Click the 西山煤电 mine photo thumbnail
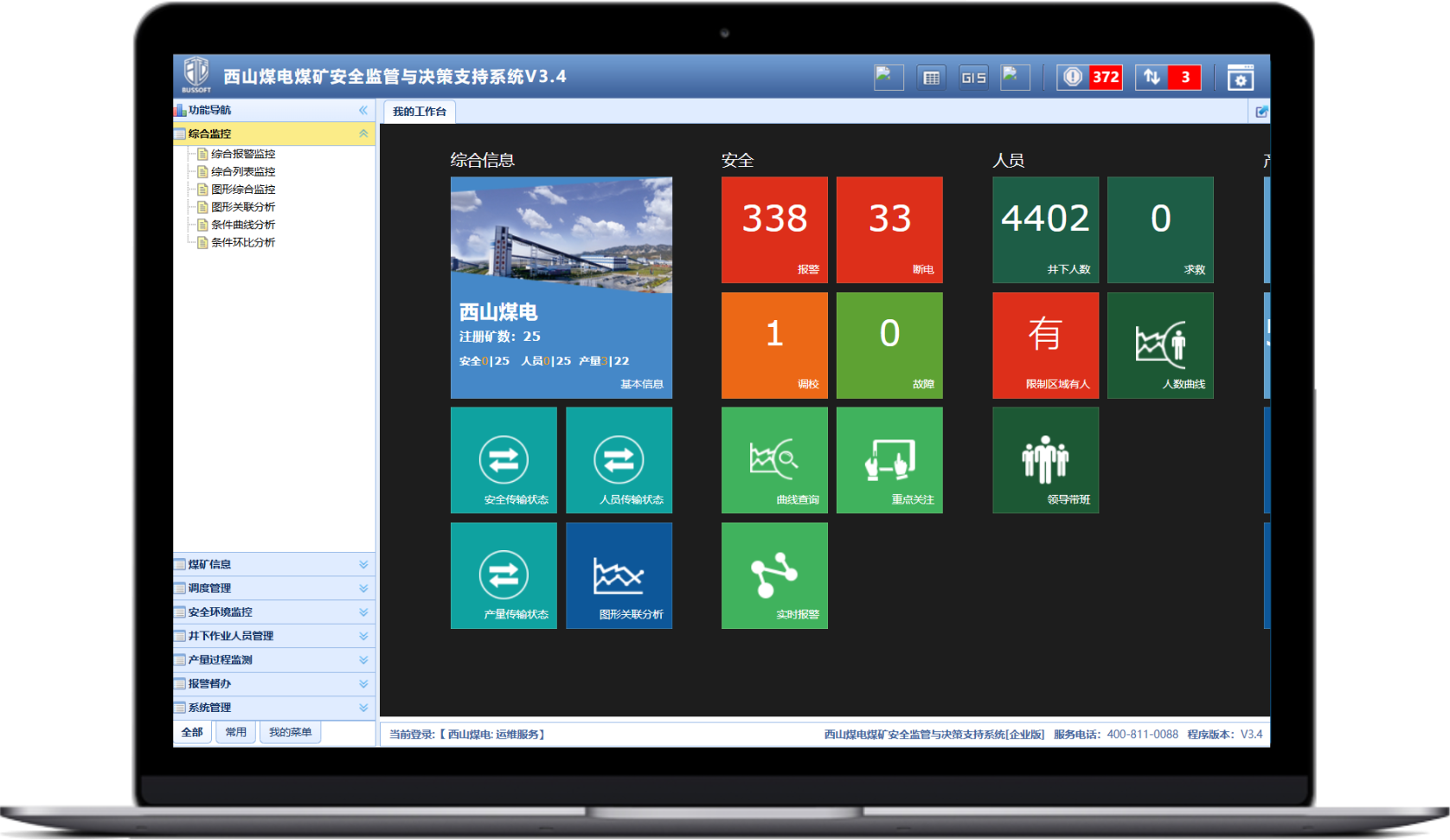This screenshot has width=1450, height=840. point(561,234)
